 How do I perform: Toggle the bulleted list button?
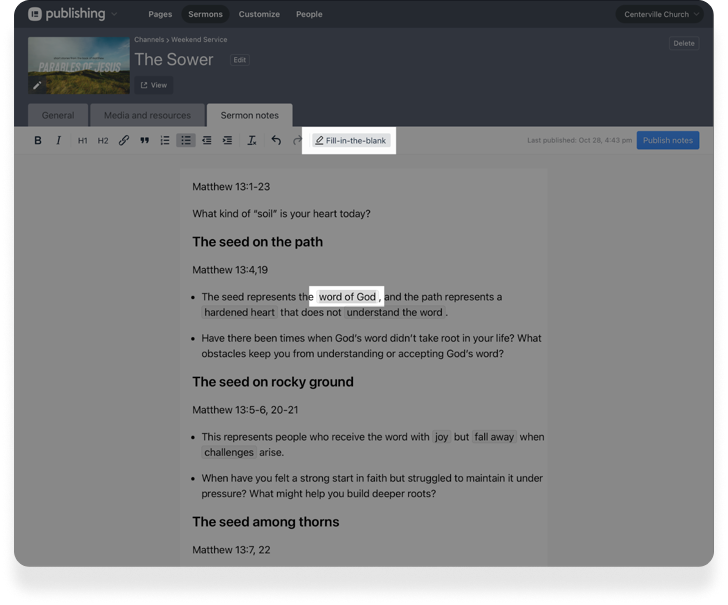coord(186,140)
